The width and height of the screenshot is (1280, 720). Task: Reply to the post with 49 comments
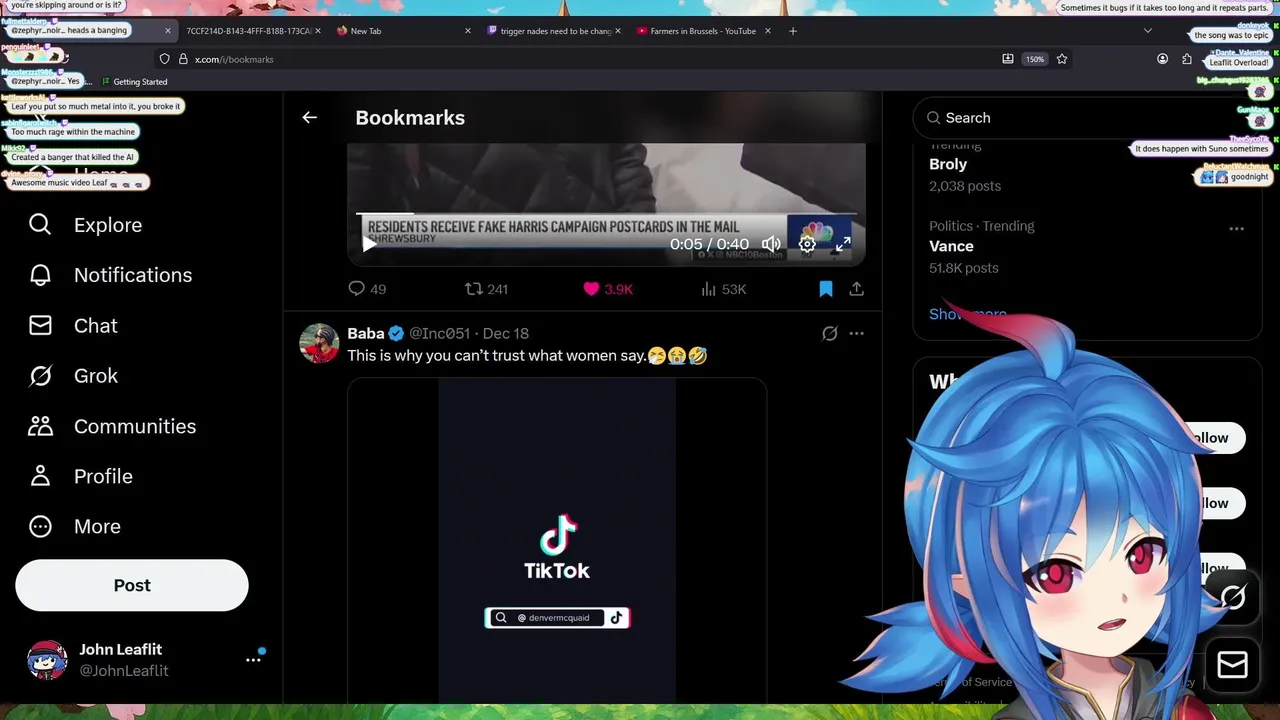[366, 289]
